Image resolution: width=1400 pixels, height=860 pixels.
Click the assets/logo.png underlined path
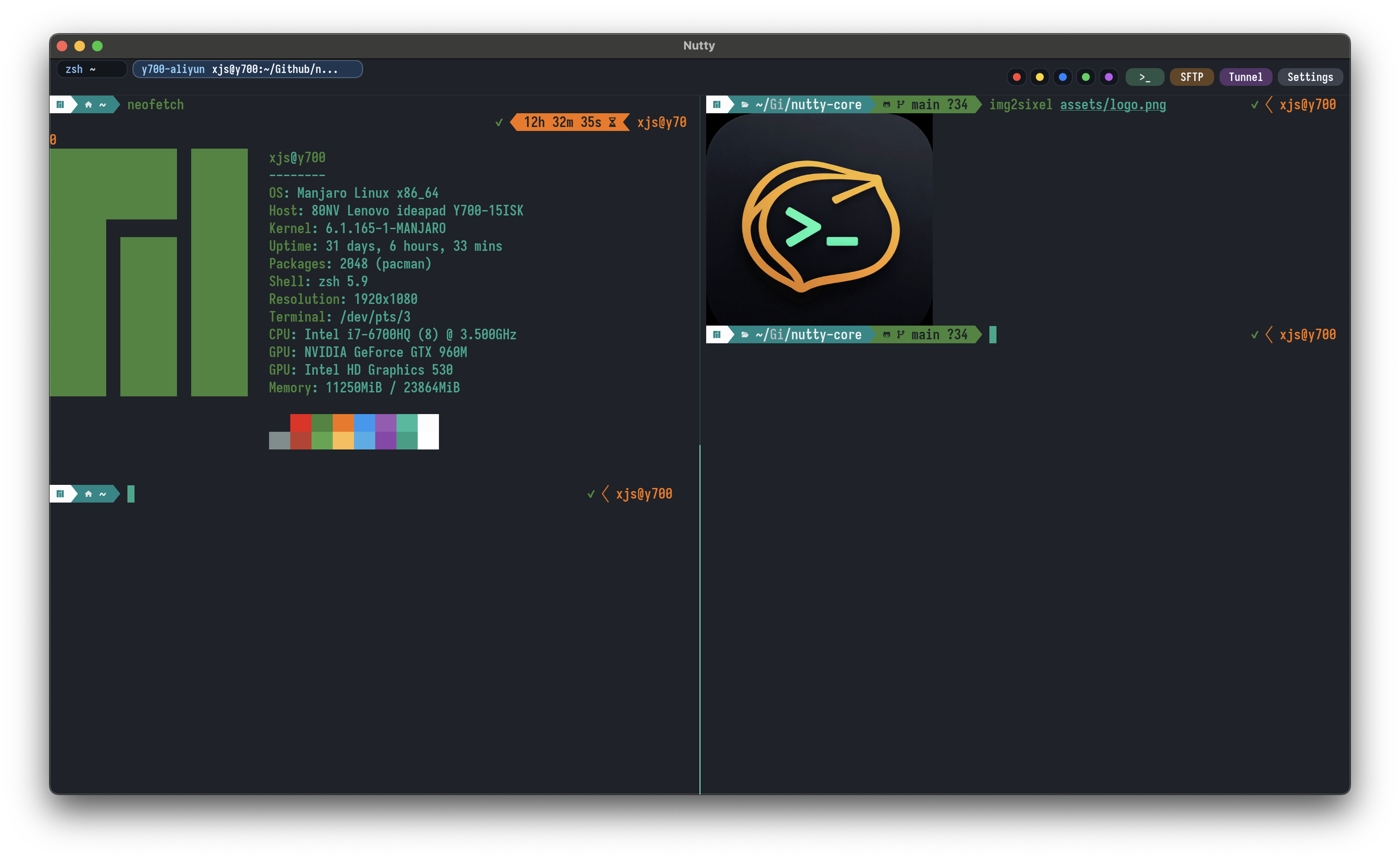point(1113,105)
